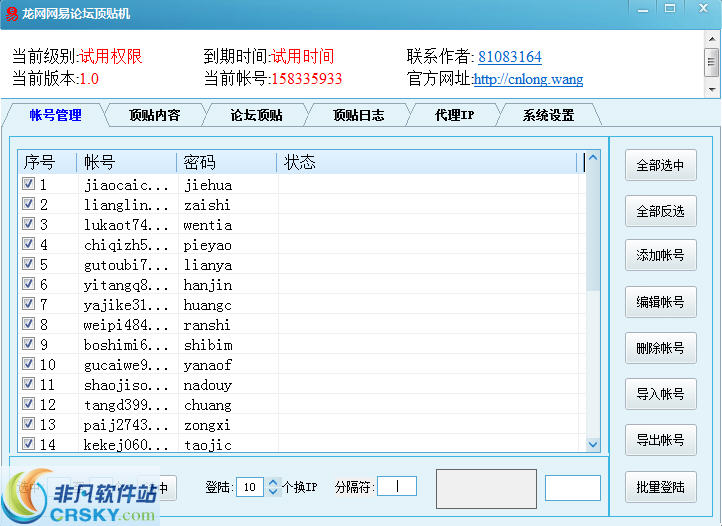722x526 pixels.
Task: Click the header panel scrollbar thumb
Action: [x=712, y=62]
